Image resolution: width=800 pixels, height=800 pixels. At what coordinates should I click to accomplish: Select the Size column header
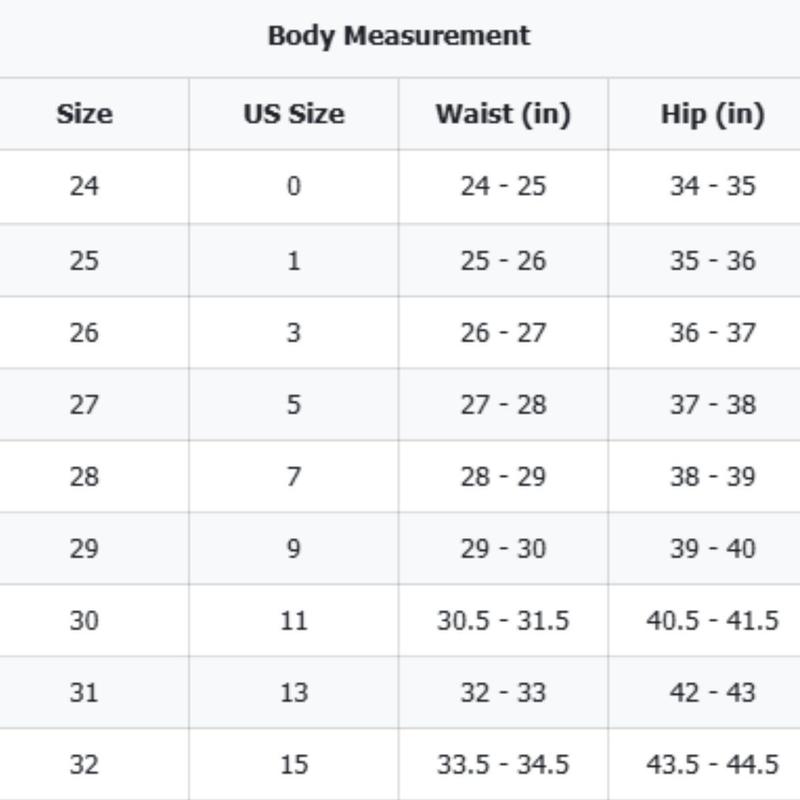coord(84,114)
